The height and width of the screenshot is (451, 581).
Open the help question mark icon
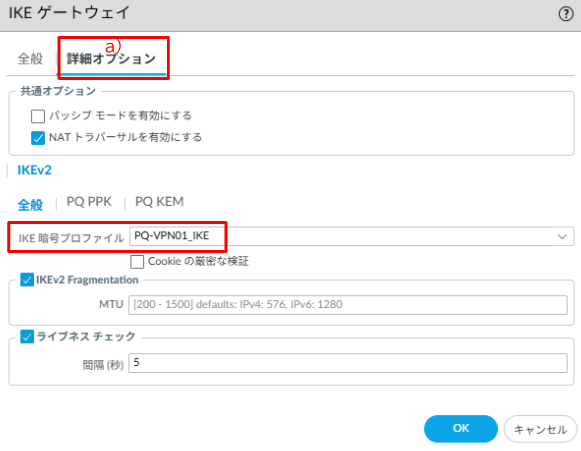(x=566, y=14)
